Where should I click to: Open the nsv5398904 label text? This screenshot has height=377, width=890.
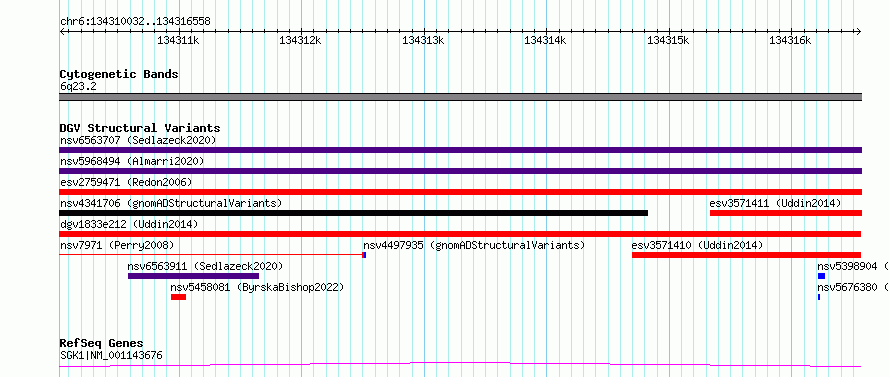[854, 266]
